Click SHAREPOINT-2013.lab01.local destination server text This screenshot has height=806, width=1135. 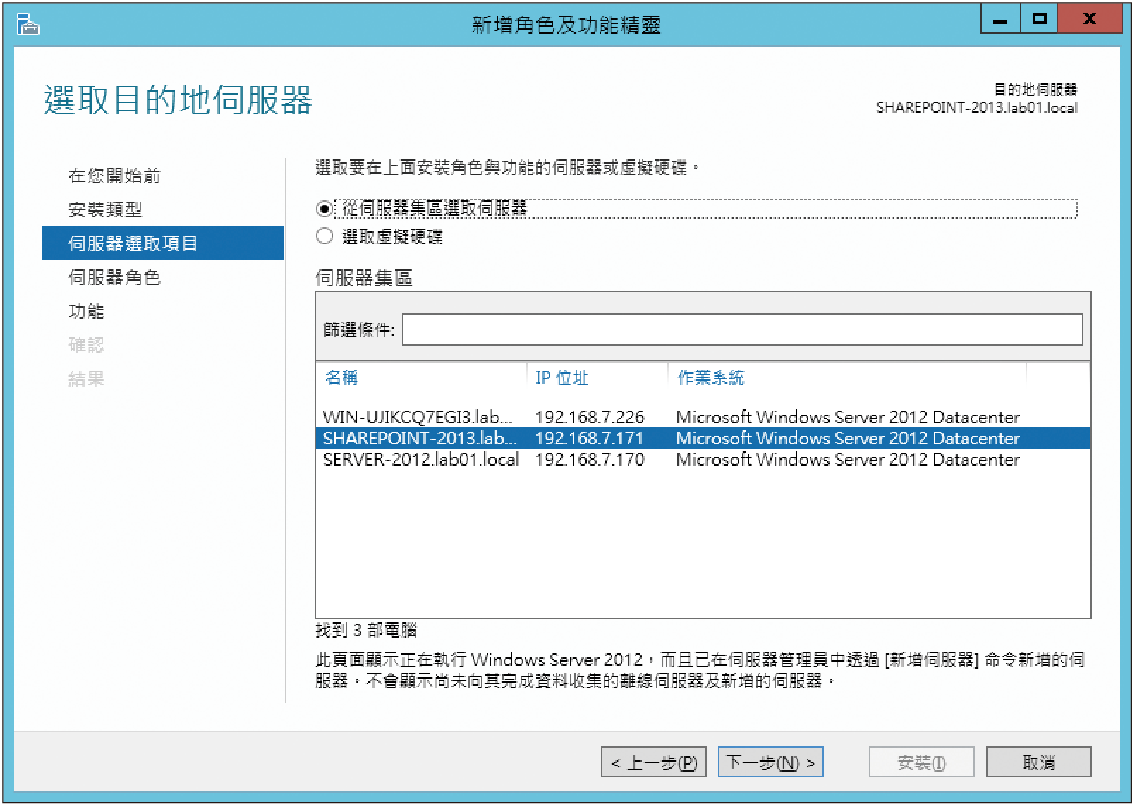976,108
